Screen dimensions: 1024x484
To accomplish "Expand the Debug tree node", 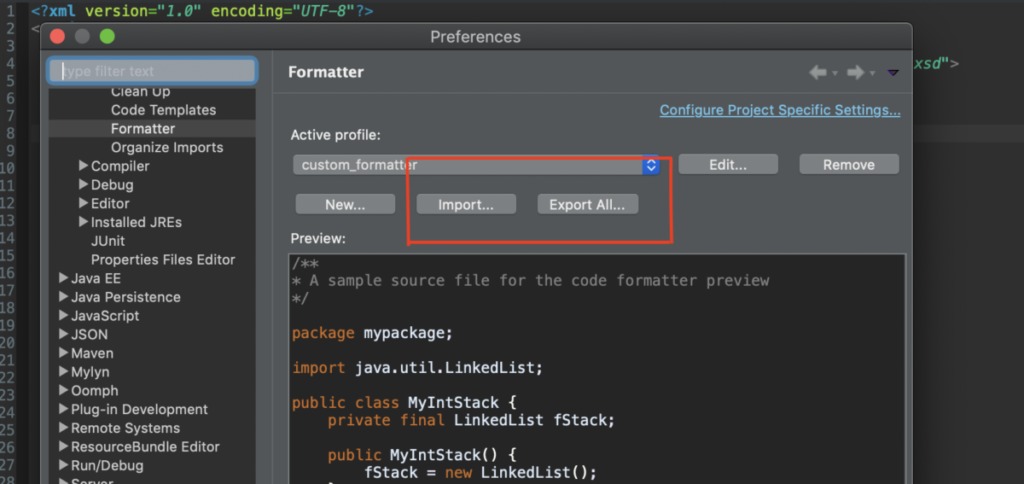I will point(83,184).
